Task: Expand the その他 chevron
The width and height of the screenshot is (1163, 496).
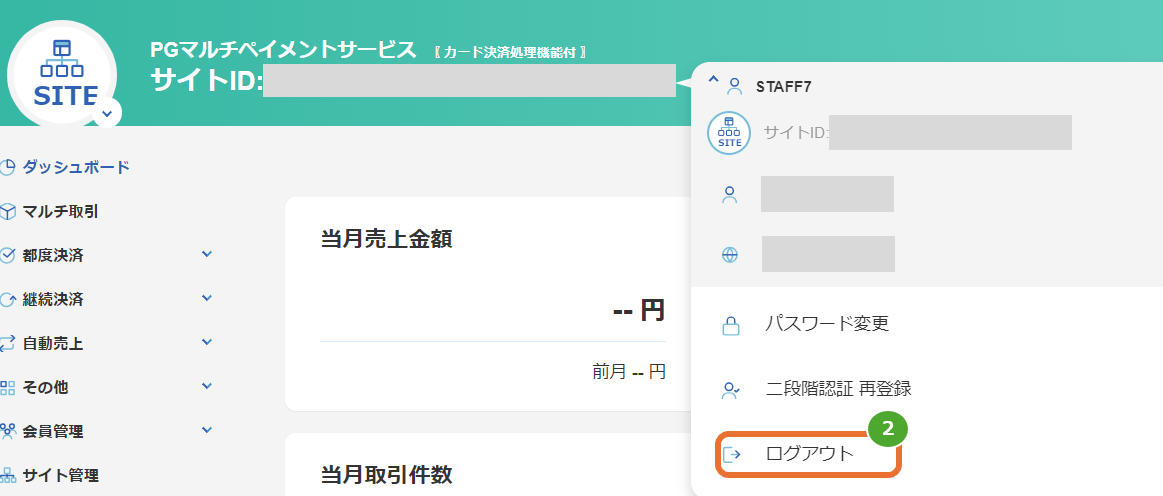Action: point(207,386)
